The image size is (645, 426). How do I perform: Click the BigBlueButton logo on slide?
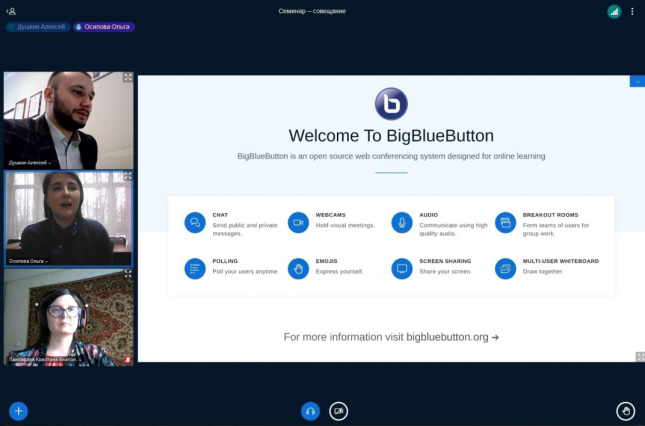click(391, 104)
